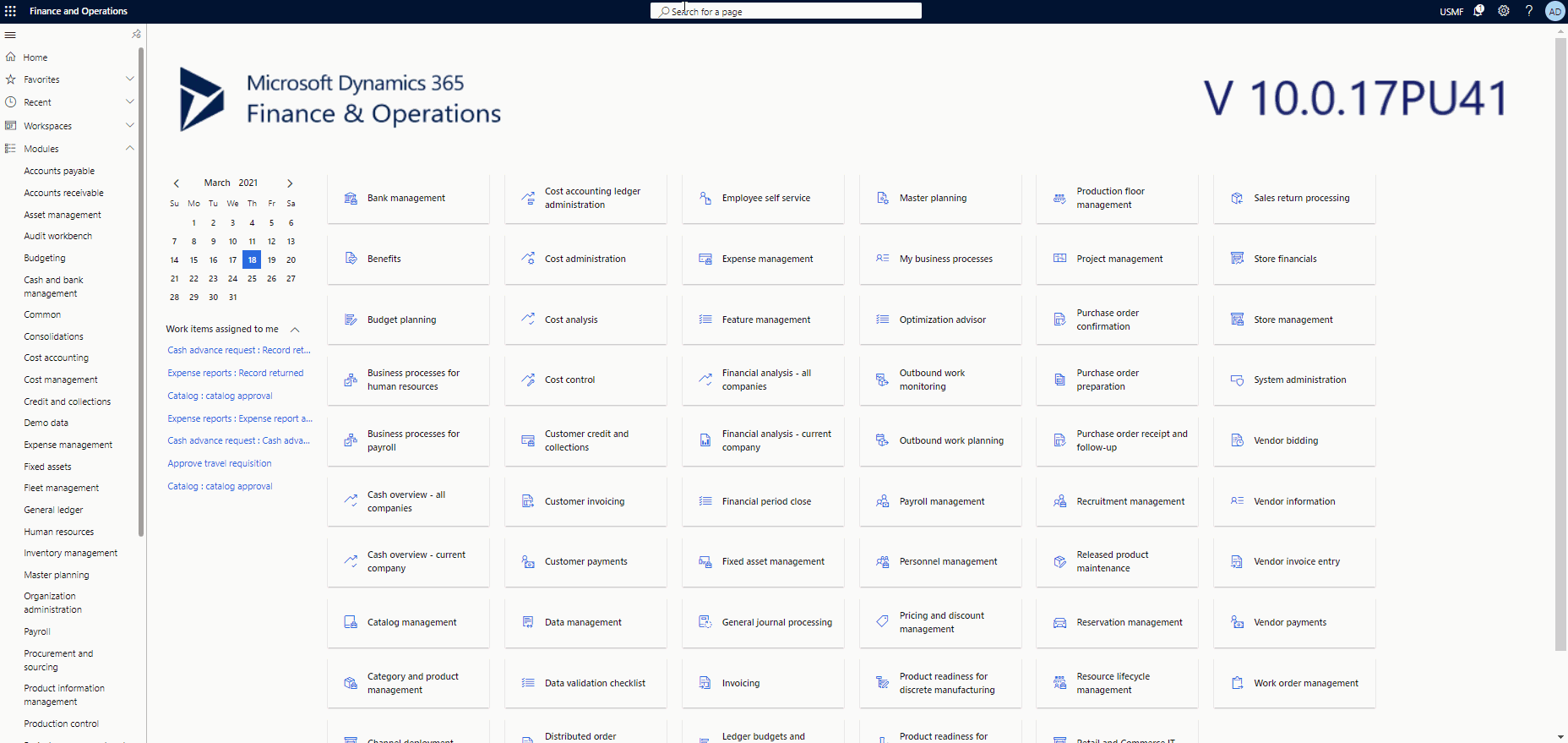The image size is (1568, 743).
Task: Go to next month in calendar
Action: pos(290,183)
